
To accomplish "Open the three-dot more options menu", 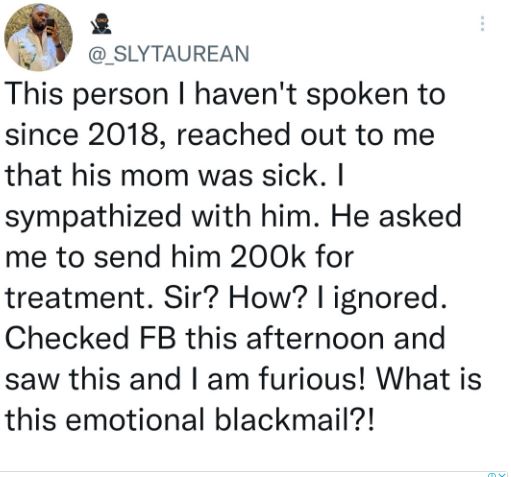I will tap(482, 24).
